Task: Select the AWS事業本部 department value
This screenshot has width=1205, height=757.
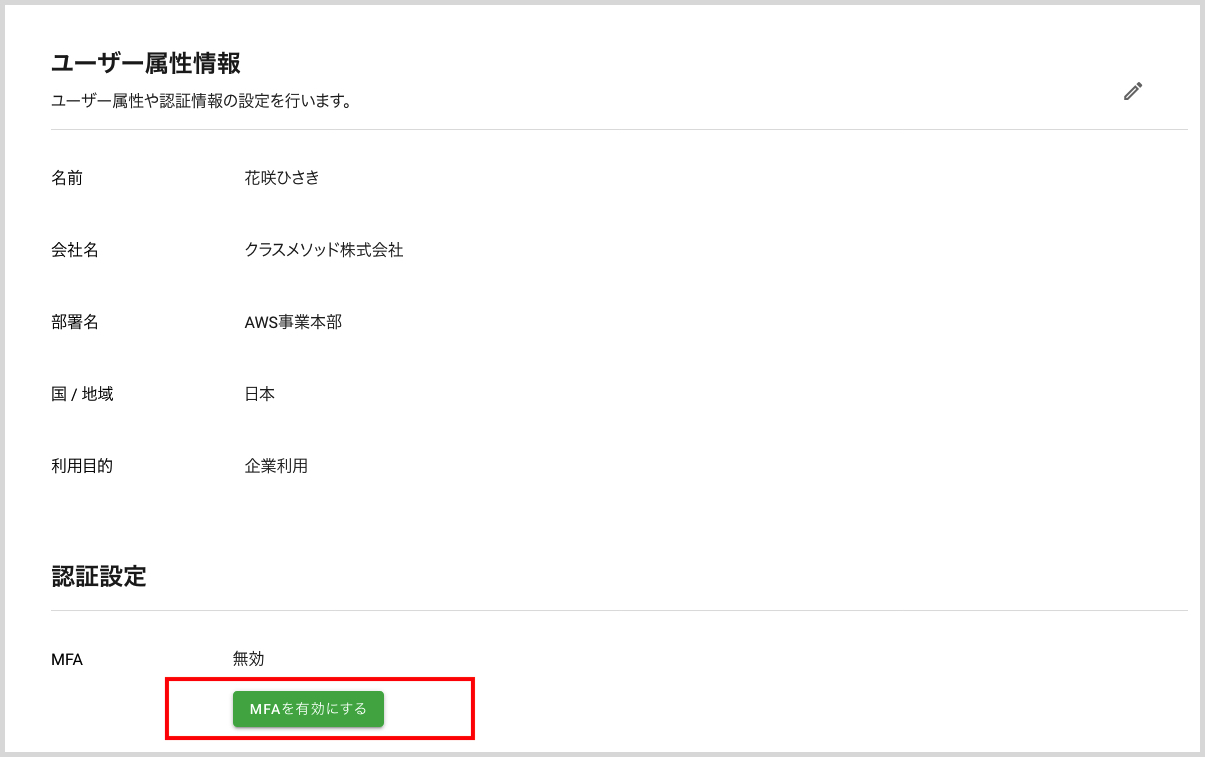Action: pyautogui.click(x=291, y=322)
